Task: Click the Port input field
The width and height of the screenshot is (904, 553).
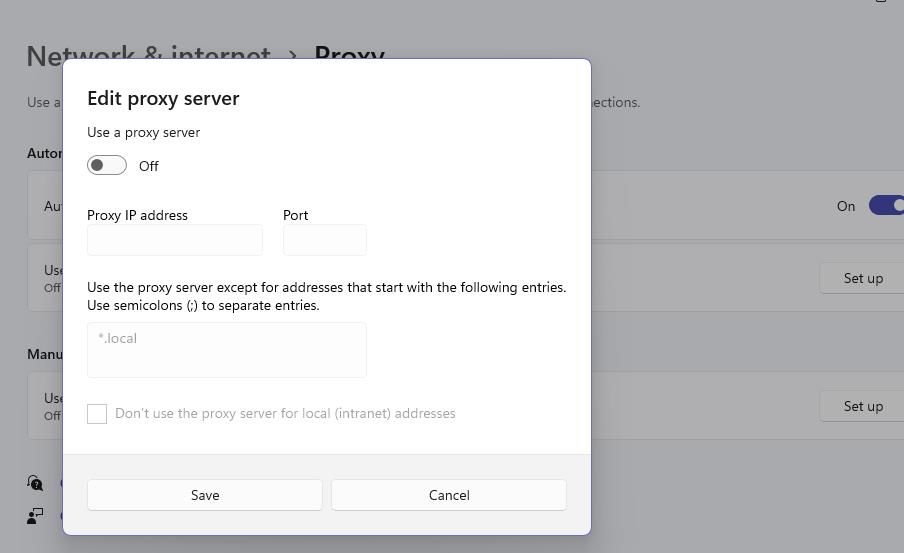Action: [325, 240]
